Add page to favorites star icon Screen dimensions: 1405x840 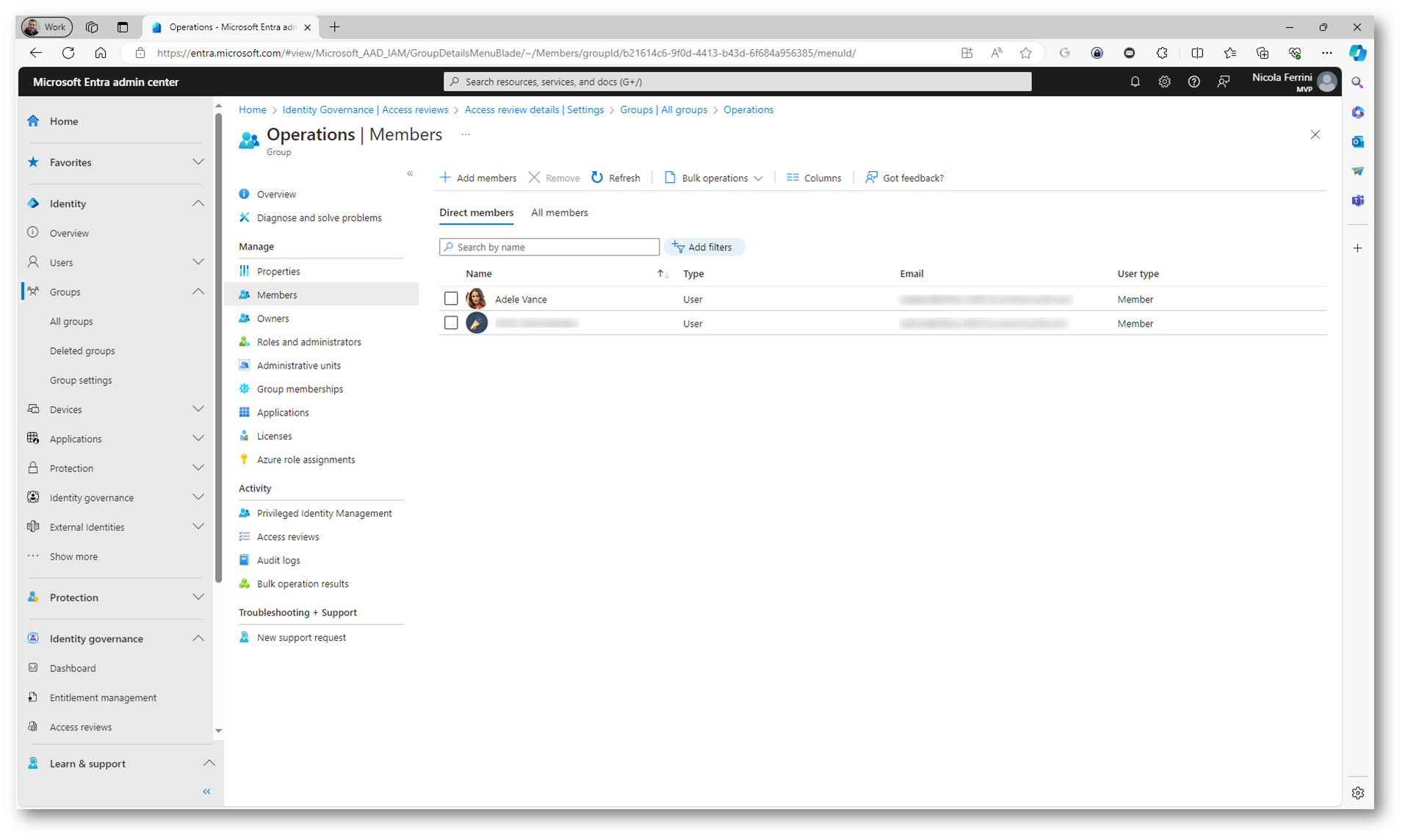coord(1025,53)
